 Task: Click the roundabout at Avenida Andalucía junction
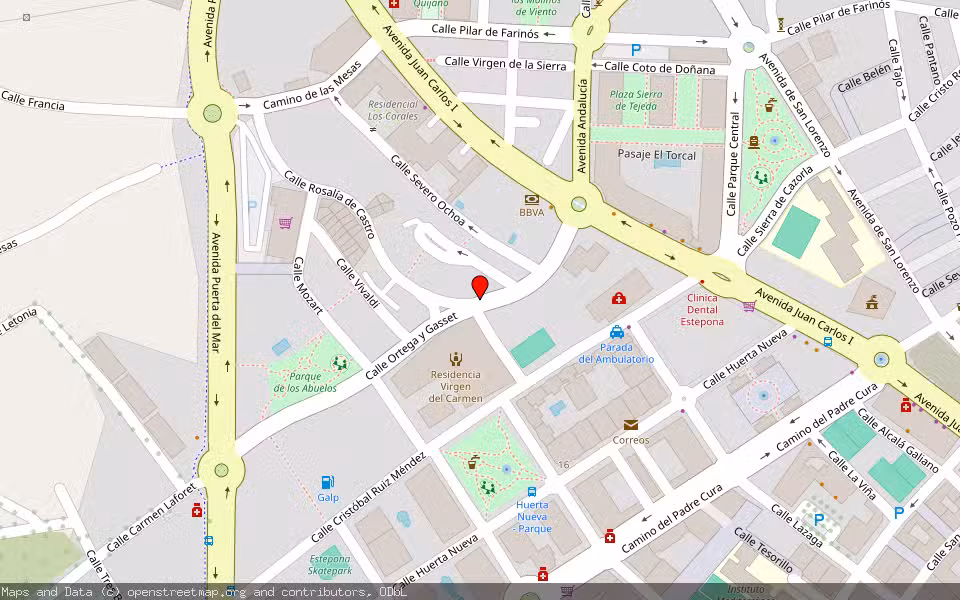pos(578,204)
